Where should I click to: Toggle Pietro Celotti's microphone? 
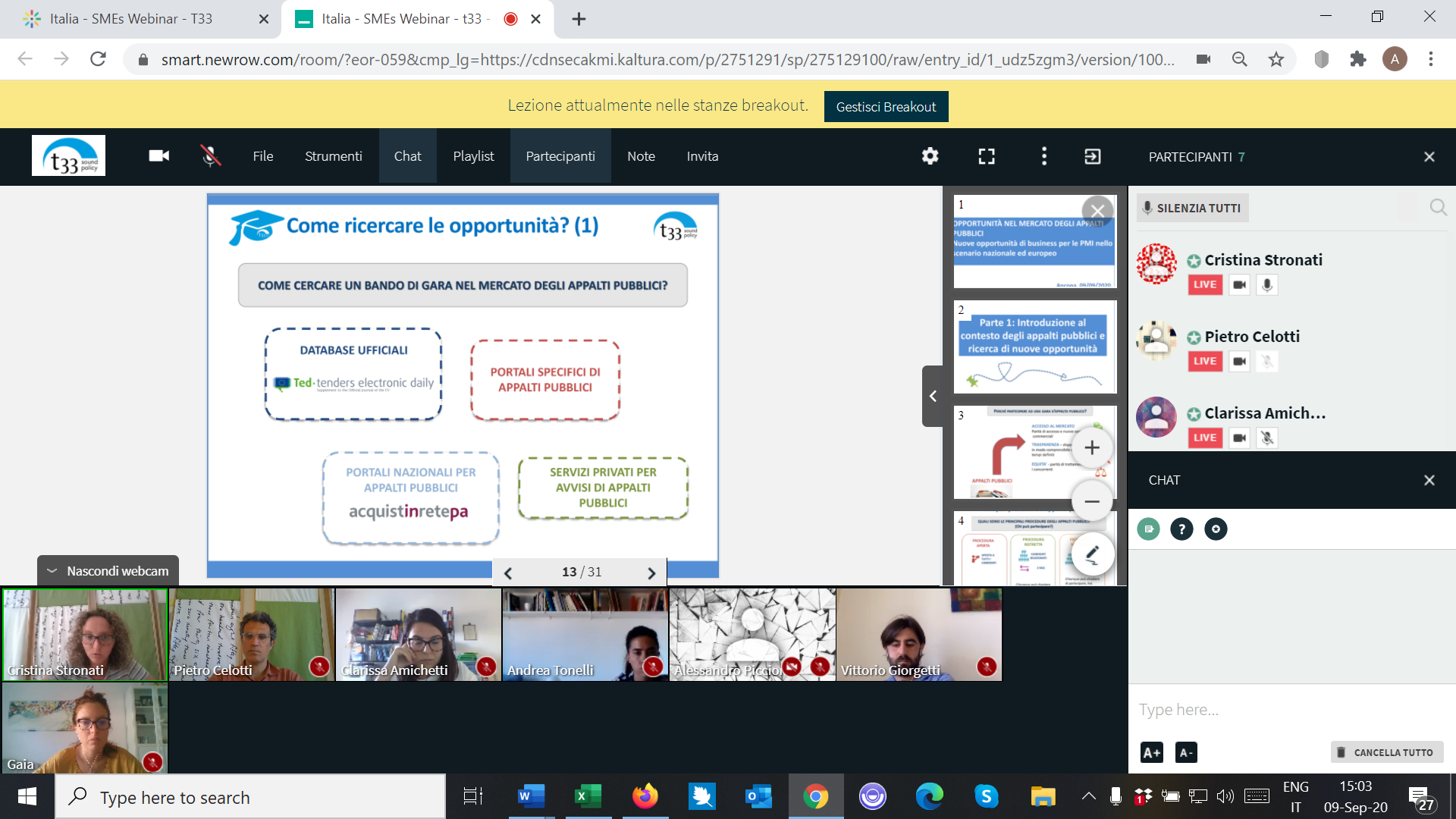1267,361
